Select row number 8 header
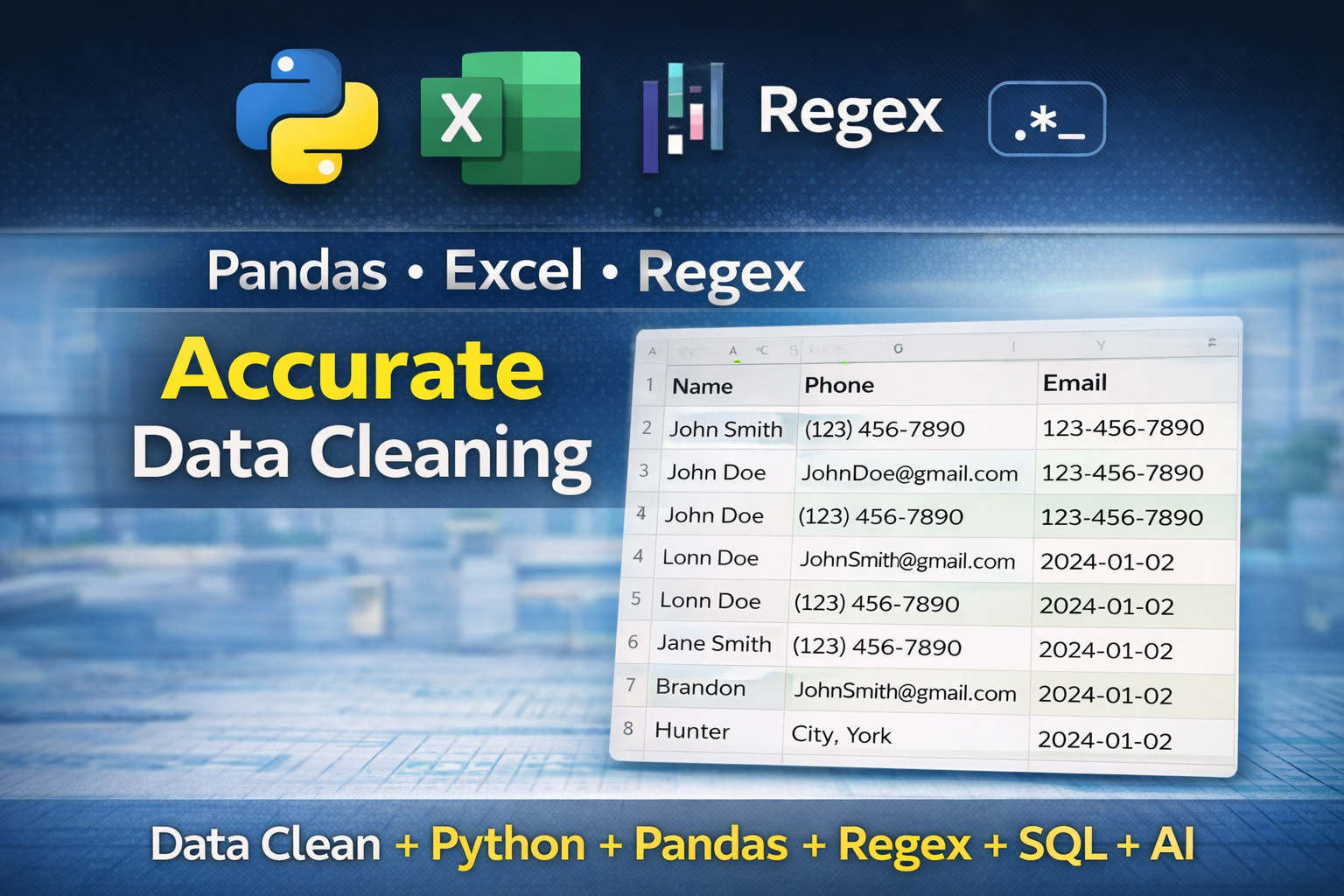1344x896 pixels. [x=628, y=728]
